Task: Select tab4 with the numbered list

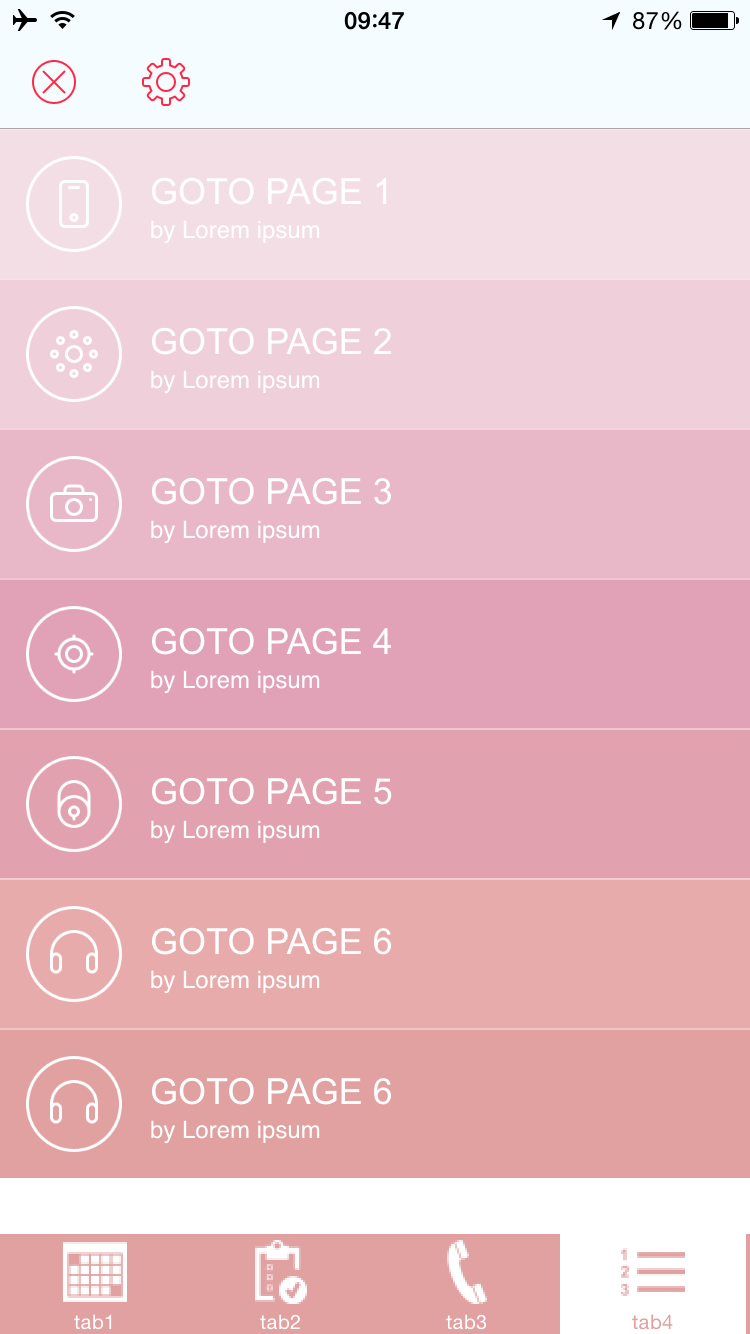Action: pos(652,1284)
